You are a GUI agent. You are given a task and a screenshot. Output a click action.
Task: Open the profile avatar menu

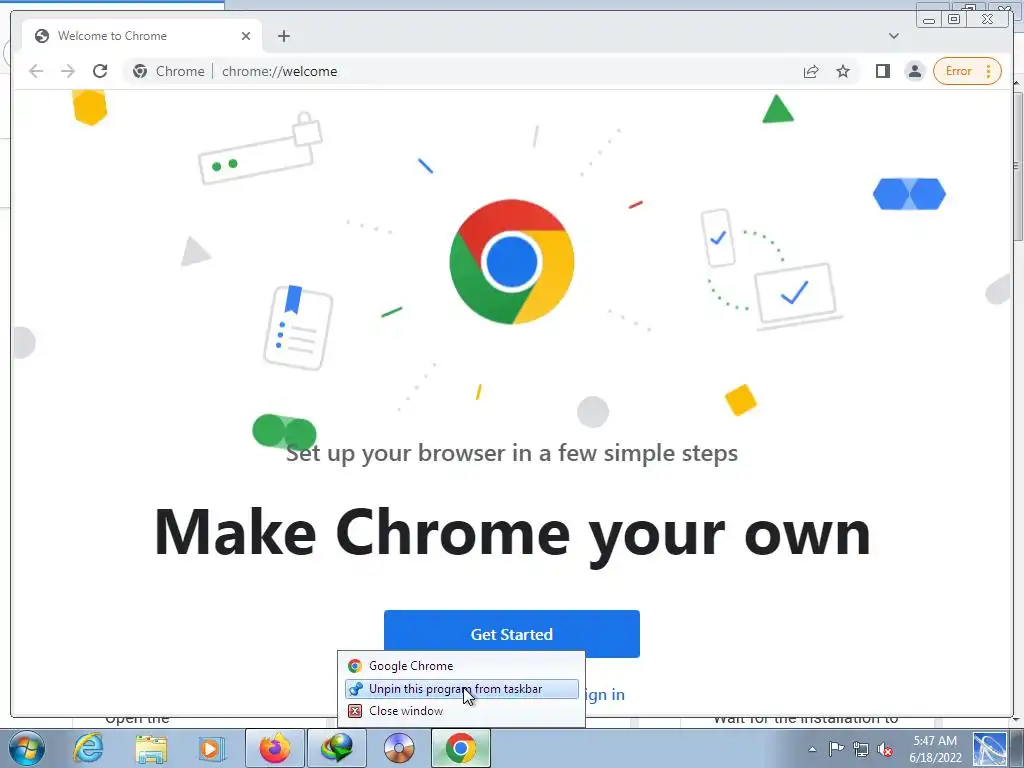(x=915, y=71)
